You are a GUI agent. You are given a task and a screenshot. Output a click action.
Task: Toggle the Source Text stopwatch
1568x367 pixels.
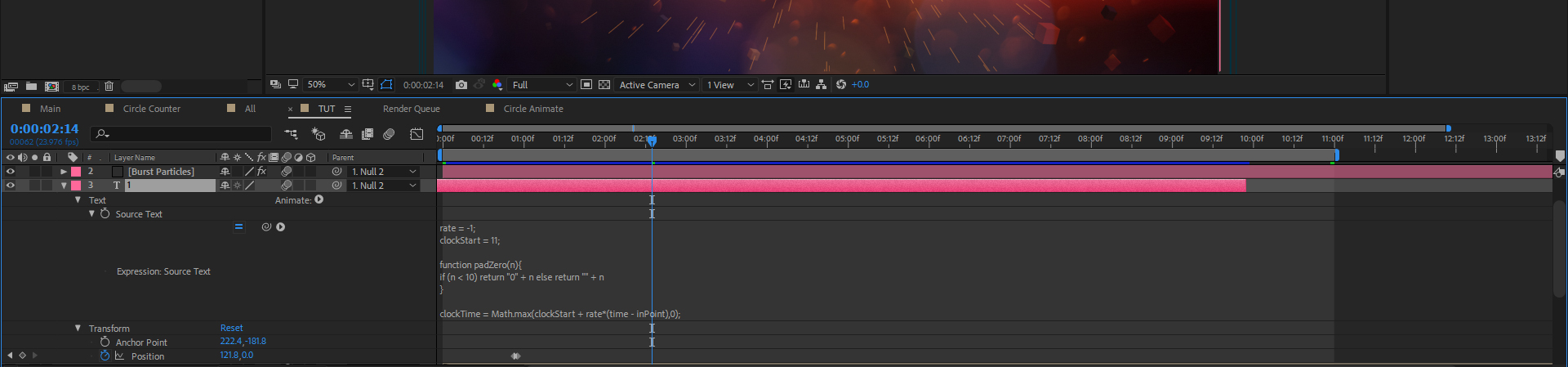click(x=105, y=213)
